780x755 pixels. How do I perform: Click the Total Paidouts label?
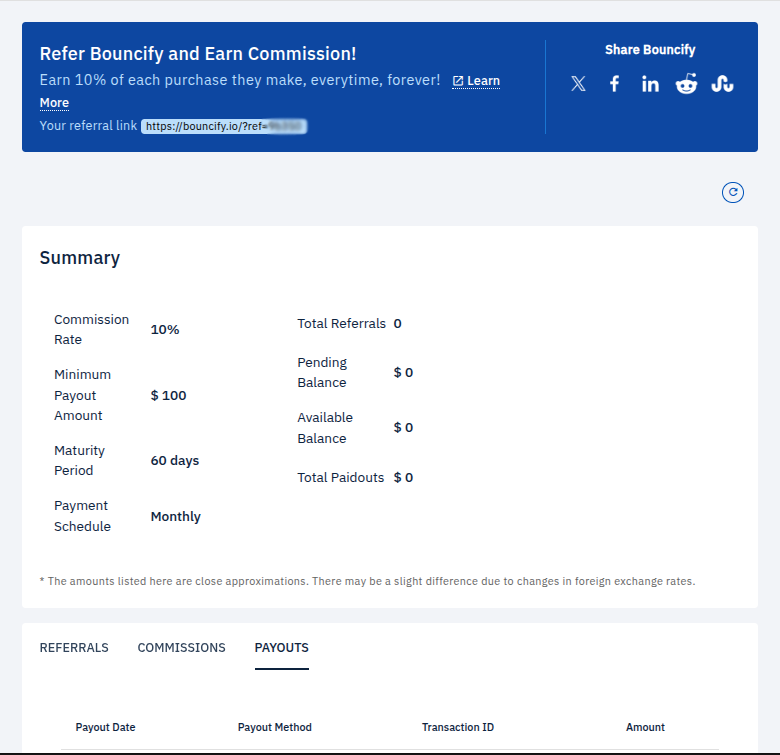click(341, 477)
